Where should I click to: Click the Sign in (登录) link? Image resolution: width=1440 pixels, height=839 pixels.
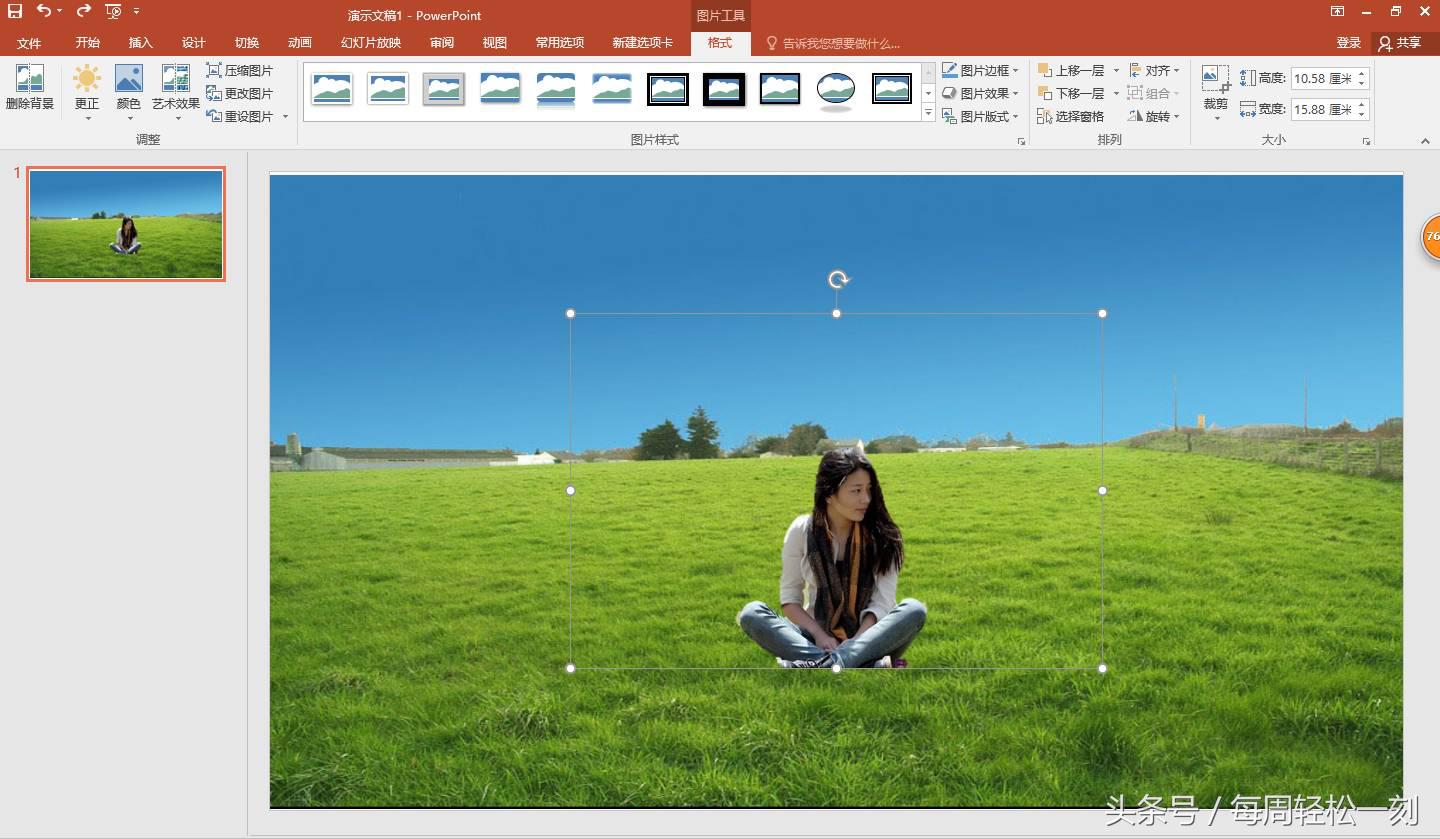[x=1348, y=43]
